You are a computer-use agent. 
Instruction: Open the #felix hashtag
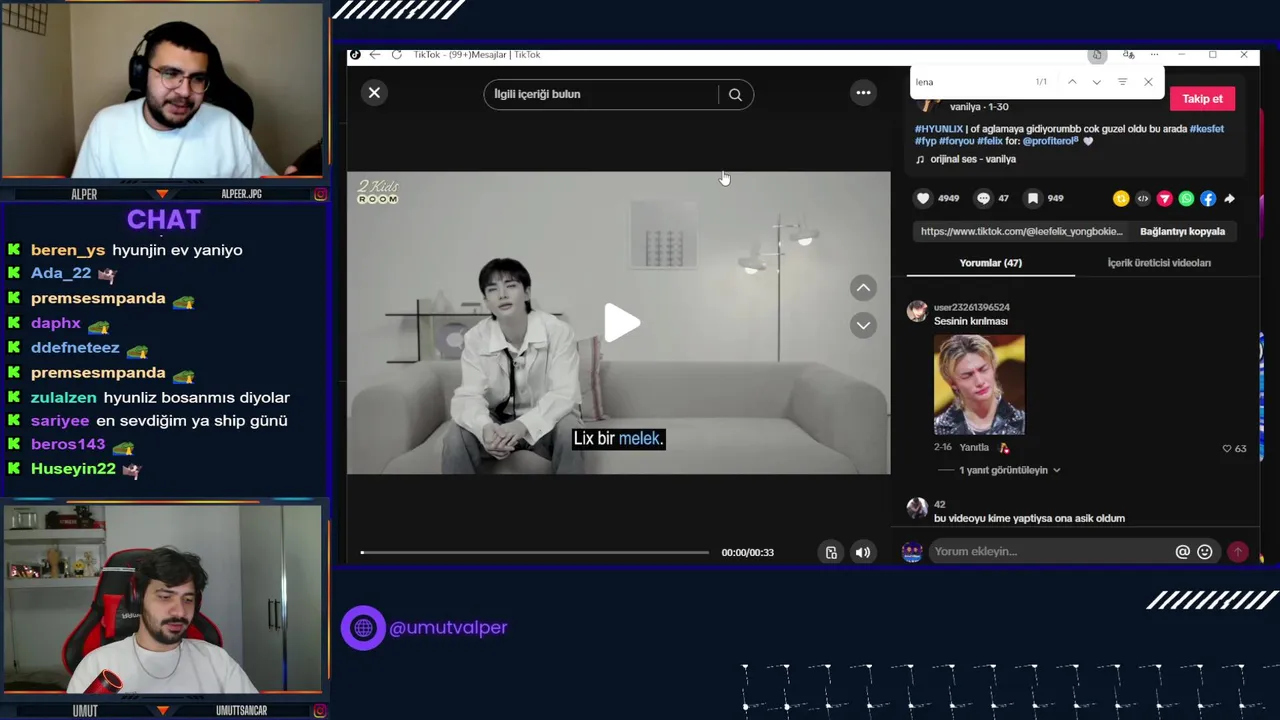point(990,142)
